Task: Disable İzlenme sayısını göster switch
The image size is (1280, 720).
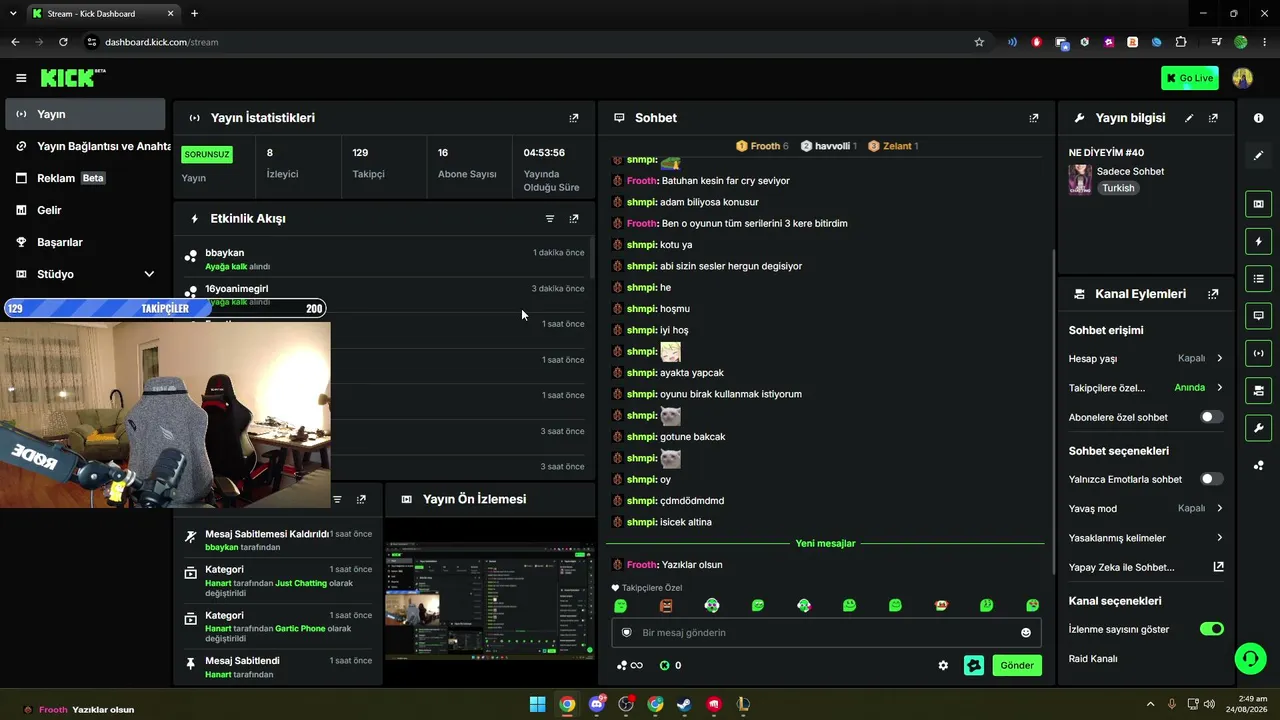Action: pos(1211,629)
